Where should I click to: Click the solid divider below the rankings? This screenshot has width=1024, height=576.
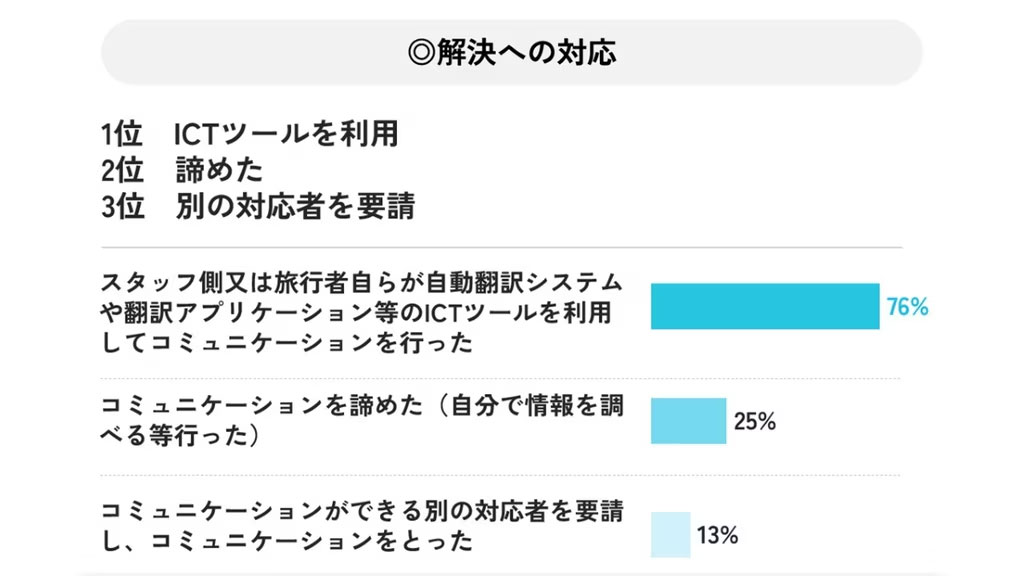point(502,248)
